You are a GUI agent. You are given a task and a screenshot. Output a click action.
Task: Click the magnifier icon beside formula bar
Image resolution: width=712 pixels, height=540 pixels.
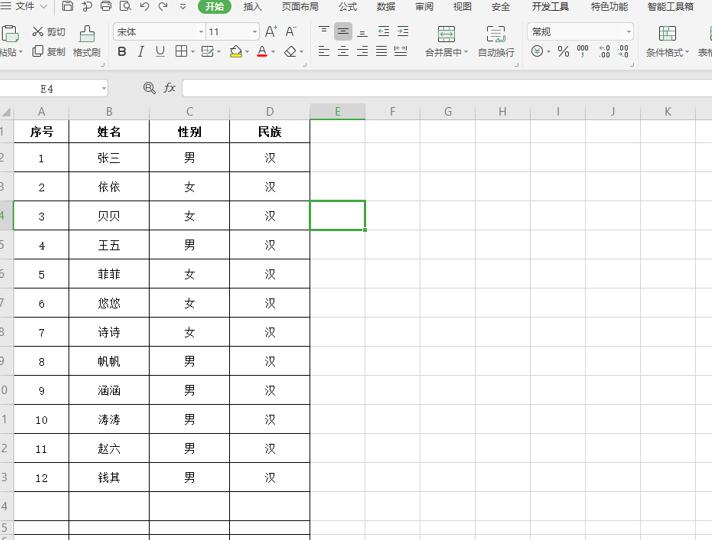tap(149, 88)
